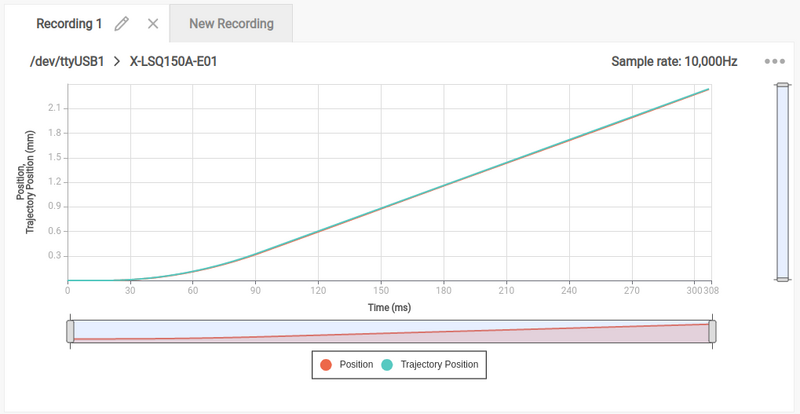
Task: Click right handle of time range slider
Action: point(712,332)
